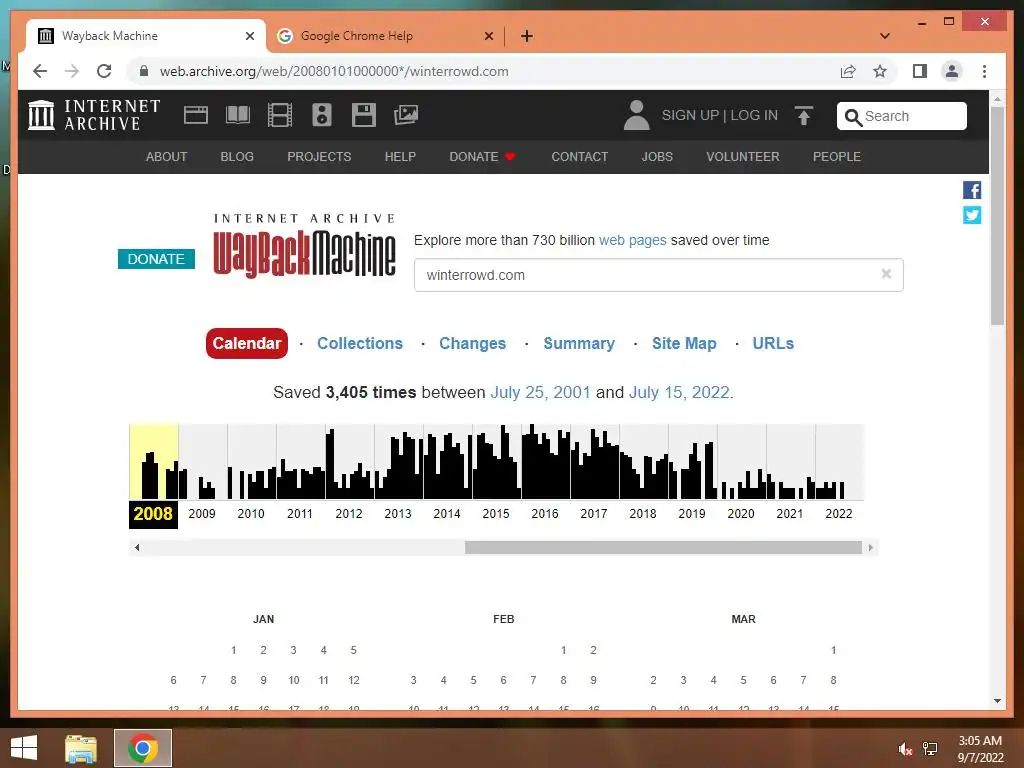The image size is (1024, 768).
Task: Share the page on Twitter
Action: point(972,215)
